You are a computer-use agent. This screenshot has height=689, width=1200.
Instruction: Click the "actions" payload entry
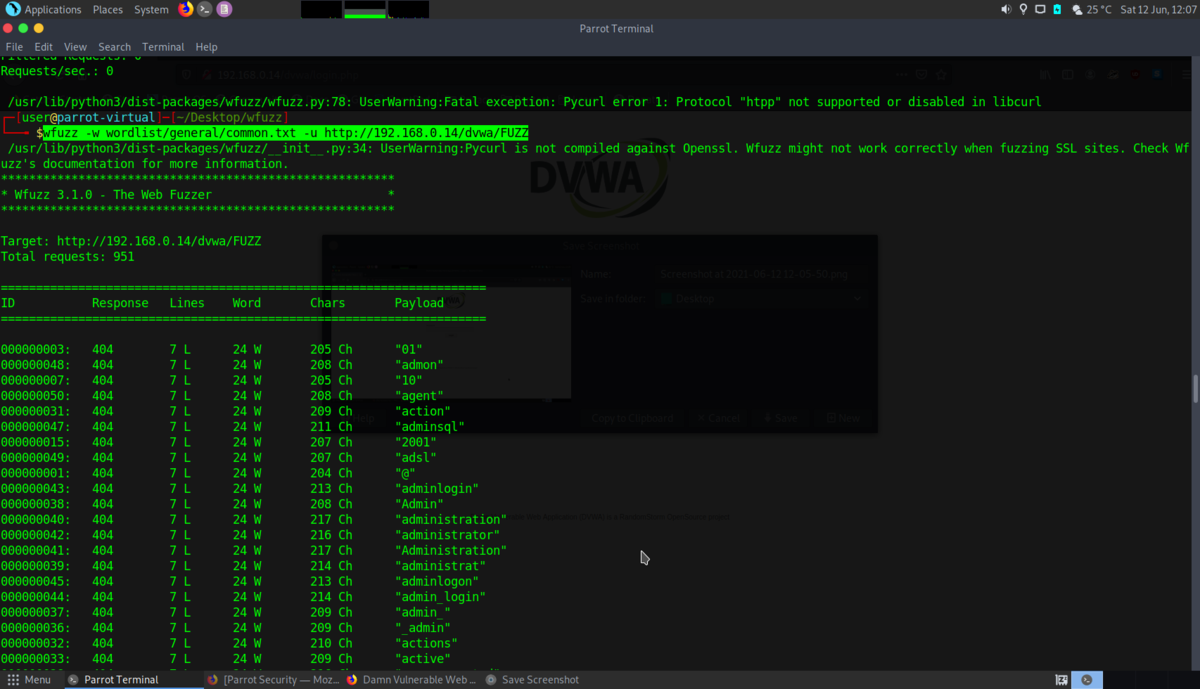coord(426,643)
